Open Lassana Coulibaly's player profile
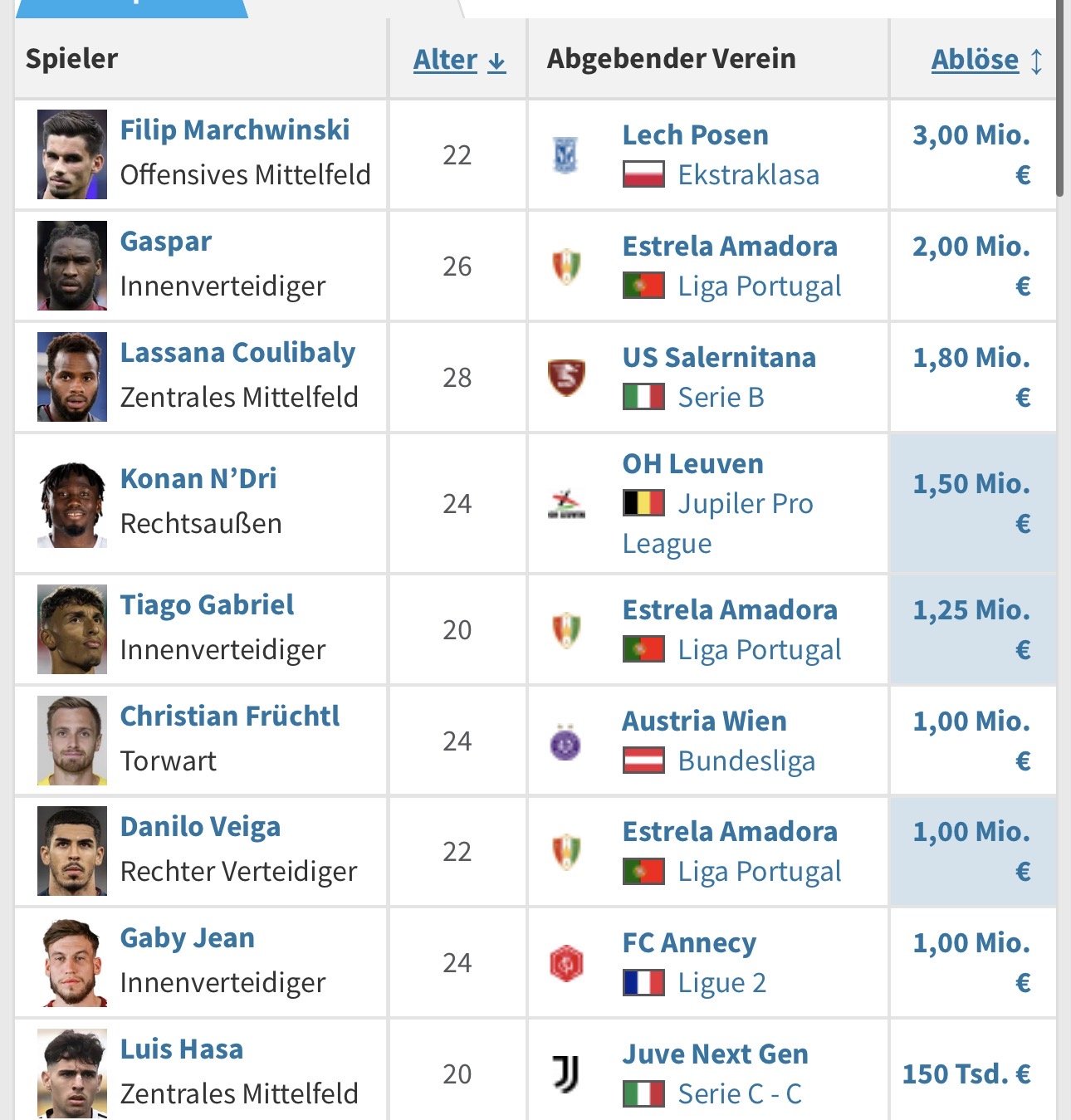This screenshot has height=1120, width=1071. pos(237,353)
